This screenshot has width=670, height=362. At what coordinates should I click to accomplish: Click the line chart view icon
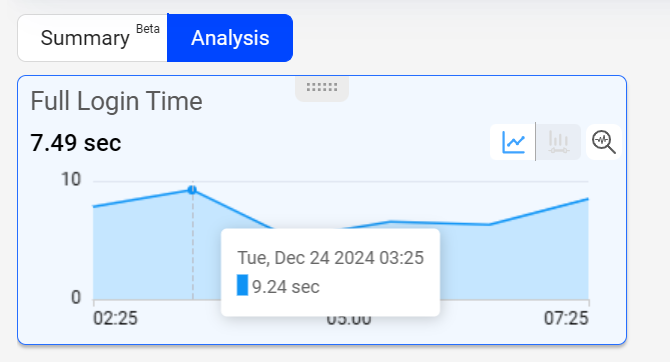tap(513, 142)
